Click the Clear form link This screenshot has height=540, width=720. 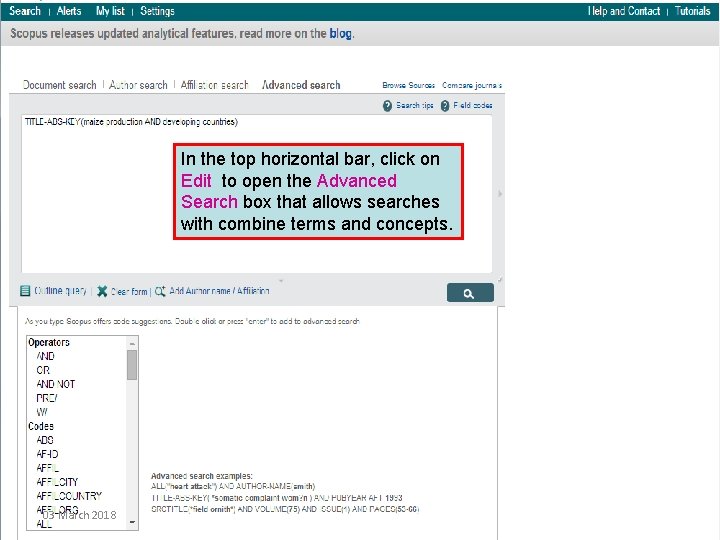pyautogui.click(x=129, y=292)
